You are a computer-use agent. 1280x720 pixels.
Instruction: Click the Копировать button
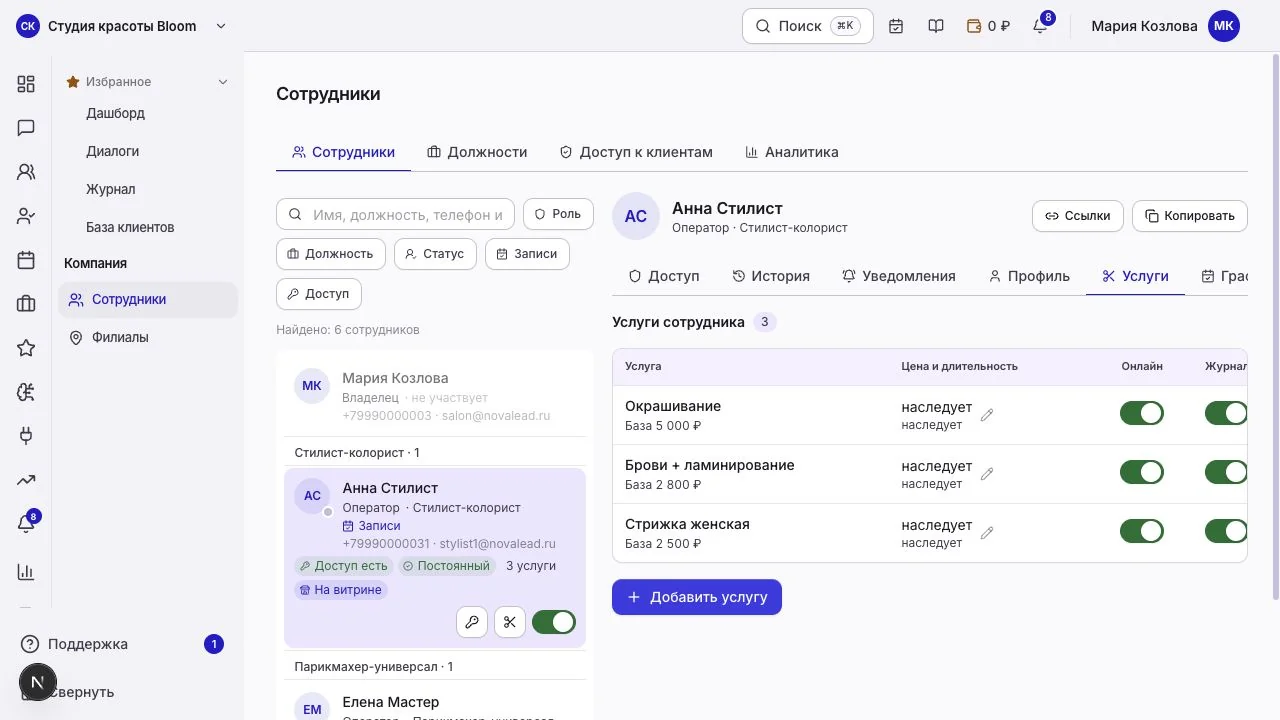[1190, 216]
